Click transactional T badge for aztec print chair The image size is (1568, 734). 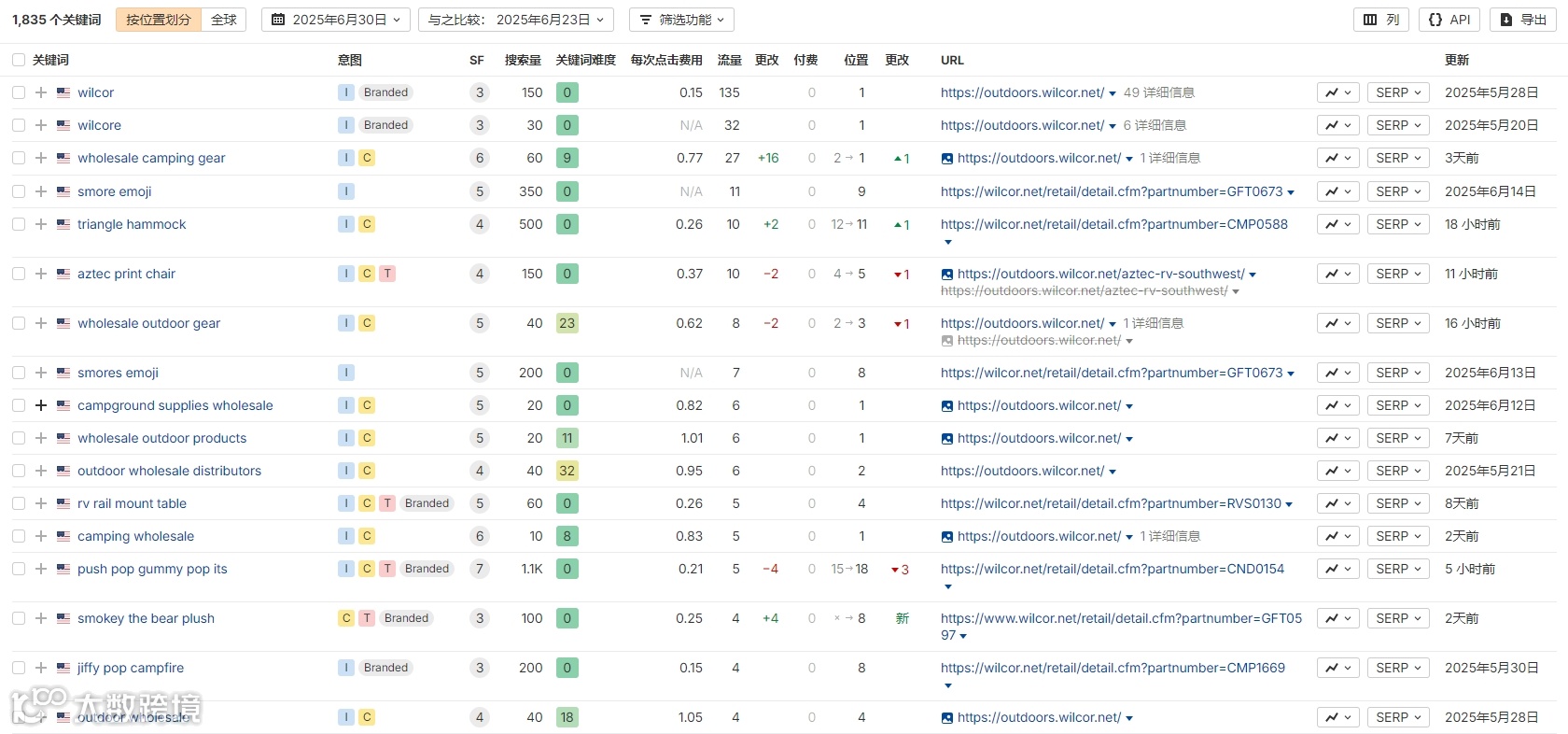pyautogui.click(x=387, y=274)
